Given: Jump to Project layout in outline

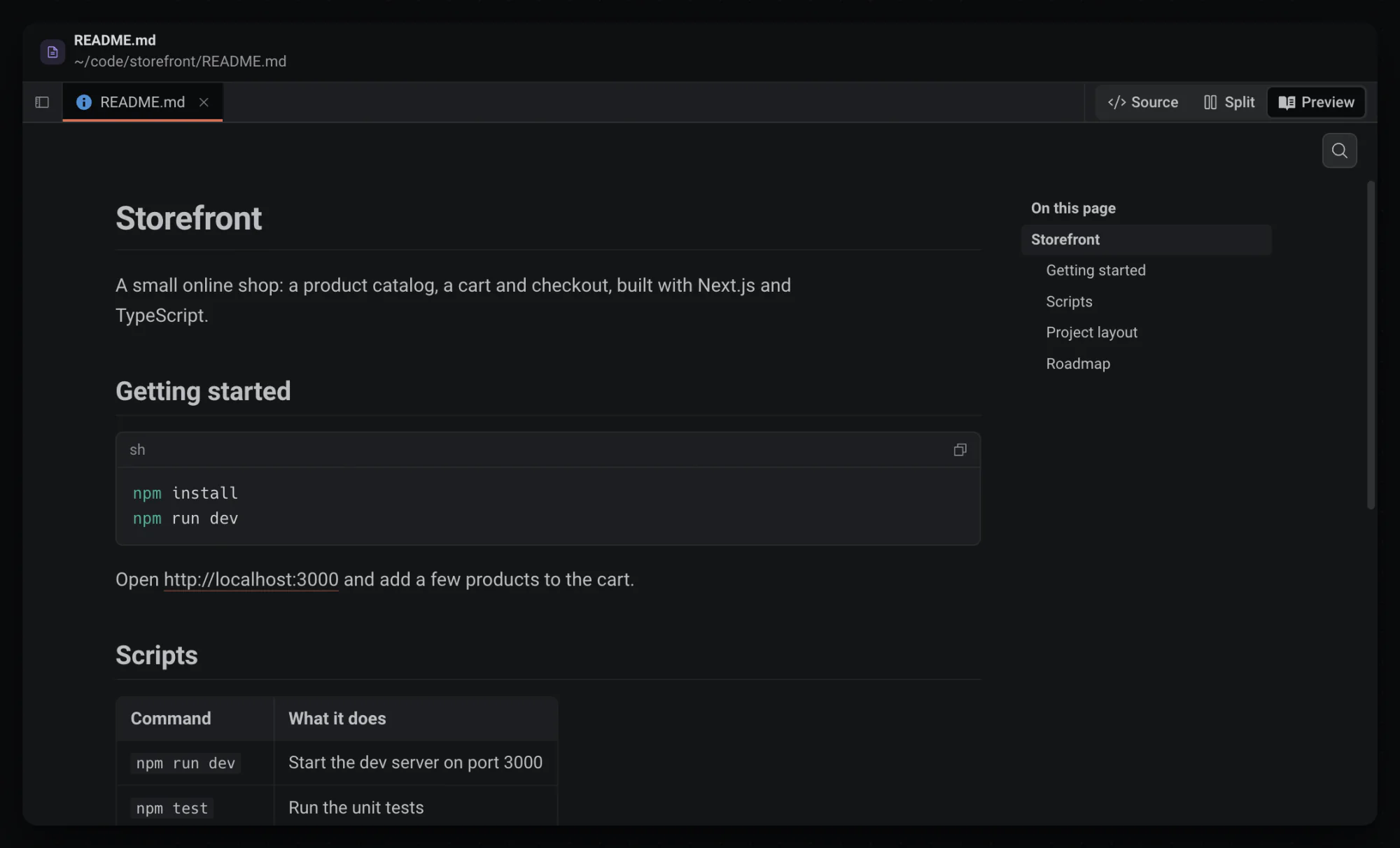Looking at the screenshot, I should [x=1091, y=332].
